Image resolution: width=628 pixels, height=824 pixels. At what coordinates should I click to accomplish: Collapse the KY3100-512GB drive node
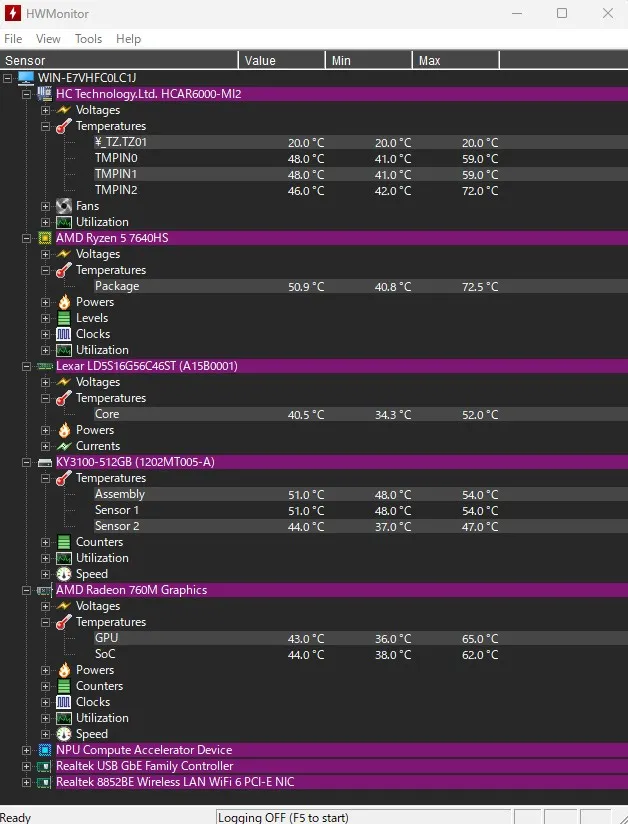[26, 462]
